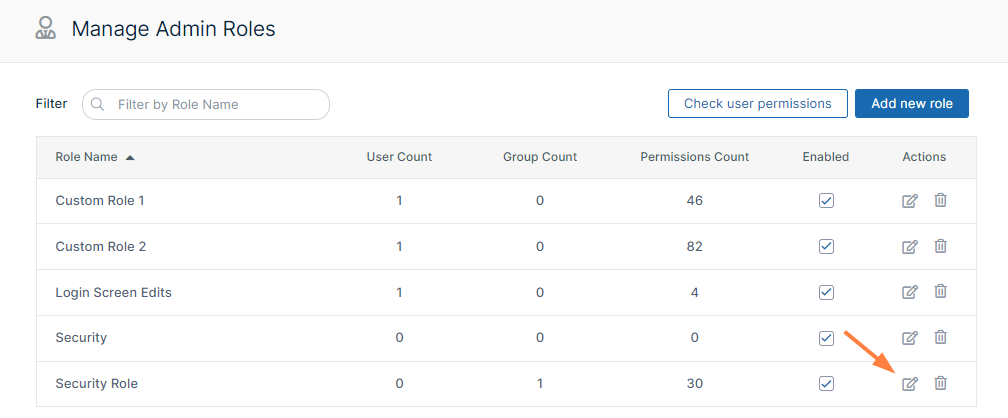Toggle the Security Role enabled checkbox

pyautogui.click(x=826, y=383)
